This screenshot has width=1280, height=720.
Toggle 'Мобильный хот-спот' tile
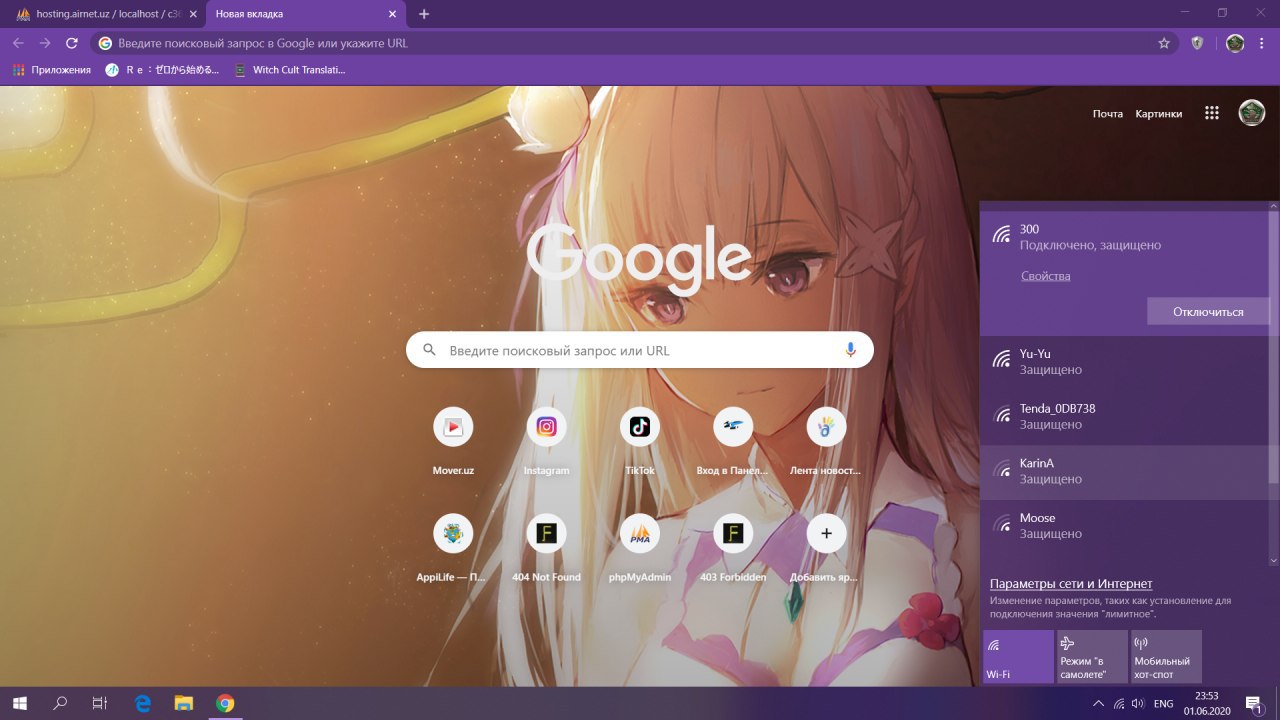tap(1166, 657)
